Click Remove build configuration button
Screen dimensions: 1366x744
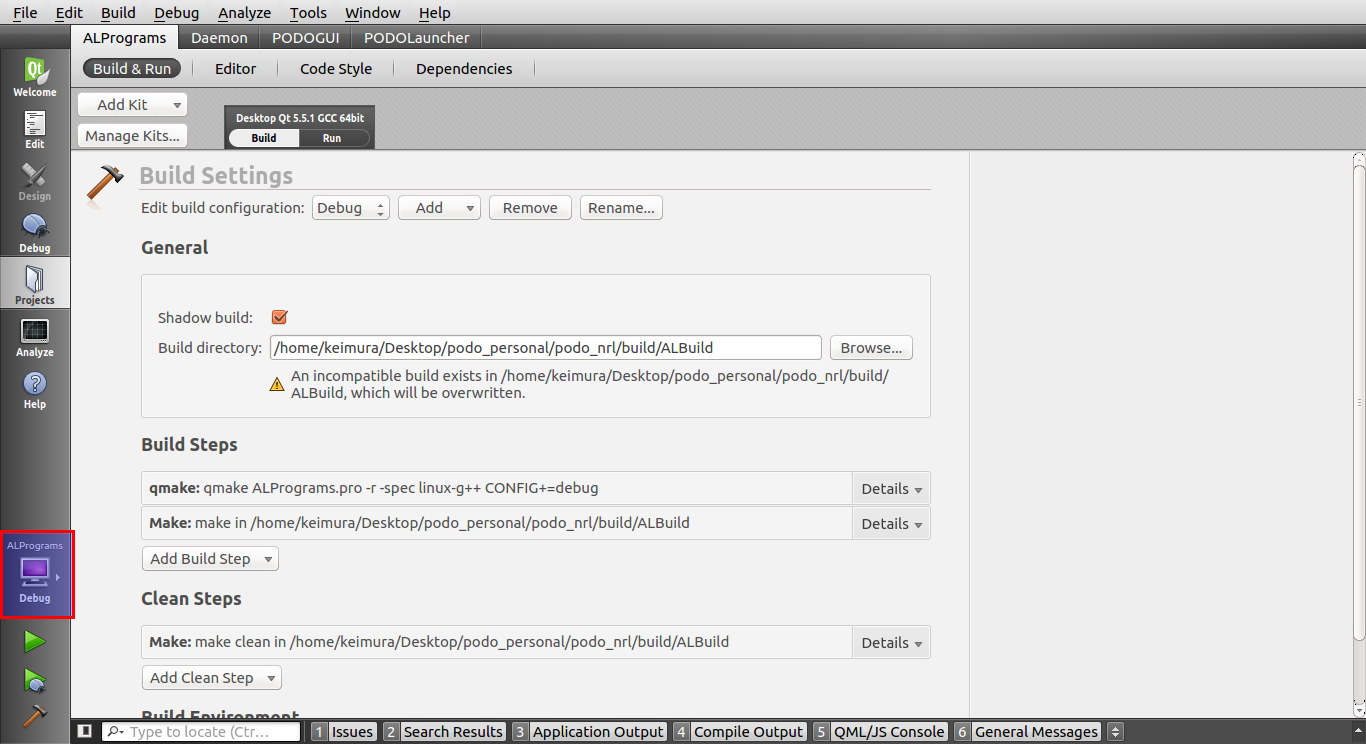[x=530, y=208]
